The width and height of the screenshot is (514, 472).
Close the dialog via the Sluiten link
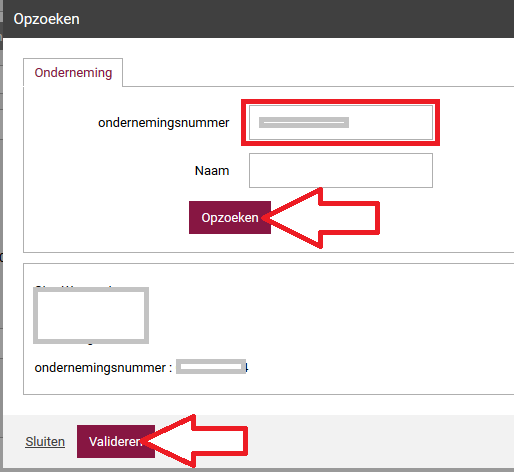point(45,441)
